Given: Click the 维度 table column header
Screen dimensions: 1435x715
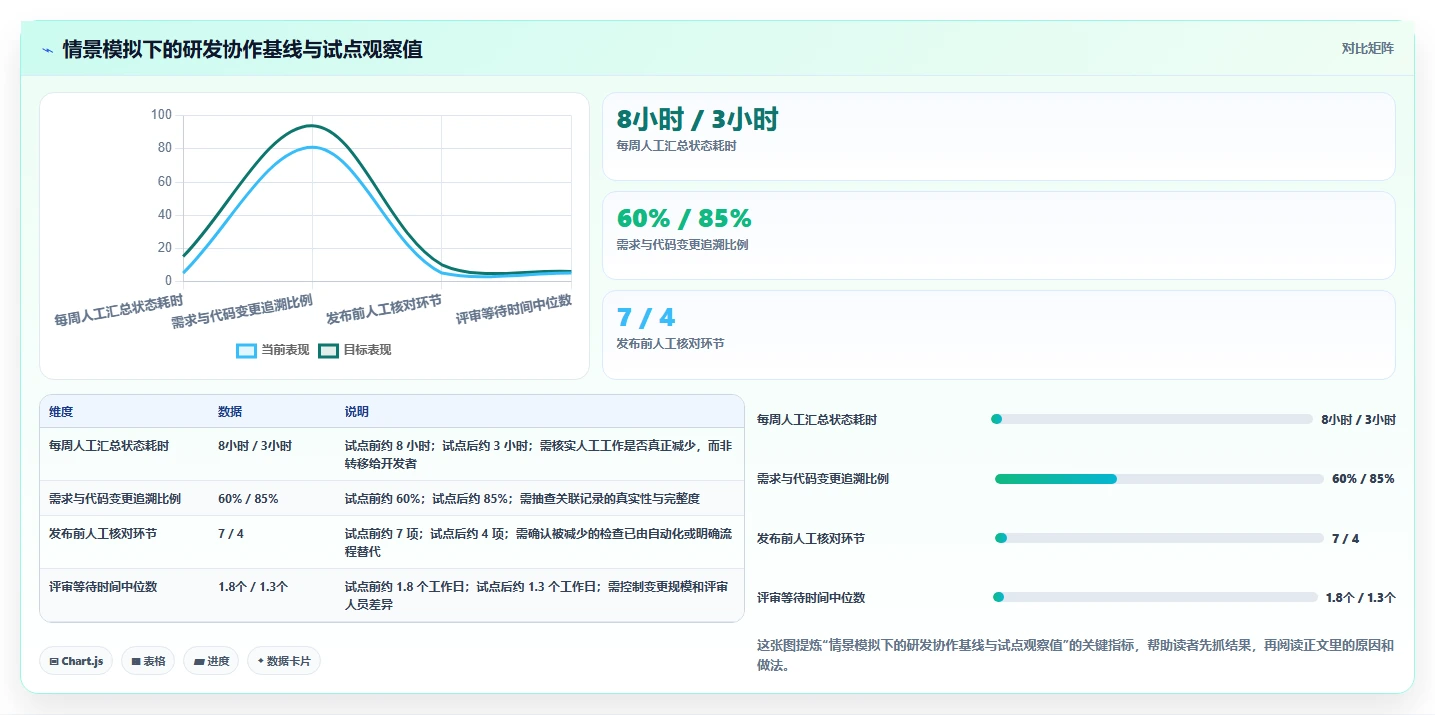Looking at the screenshot, I should click(61, 412).
